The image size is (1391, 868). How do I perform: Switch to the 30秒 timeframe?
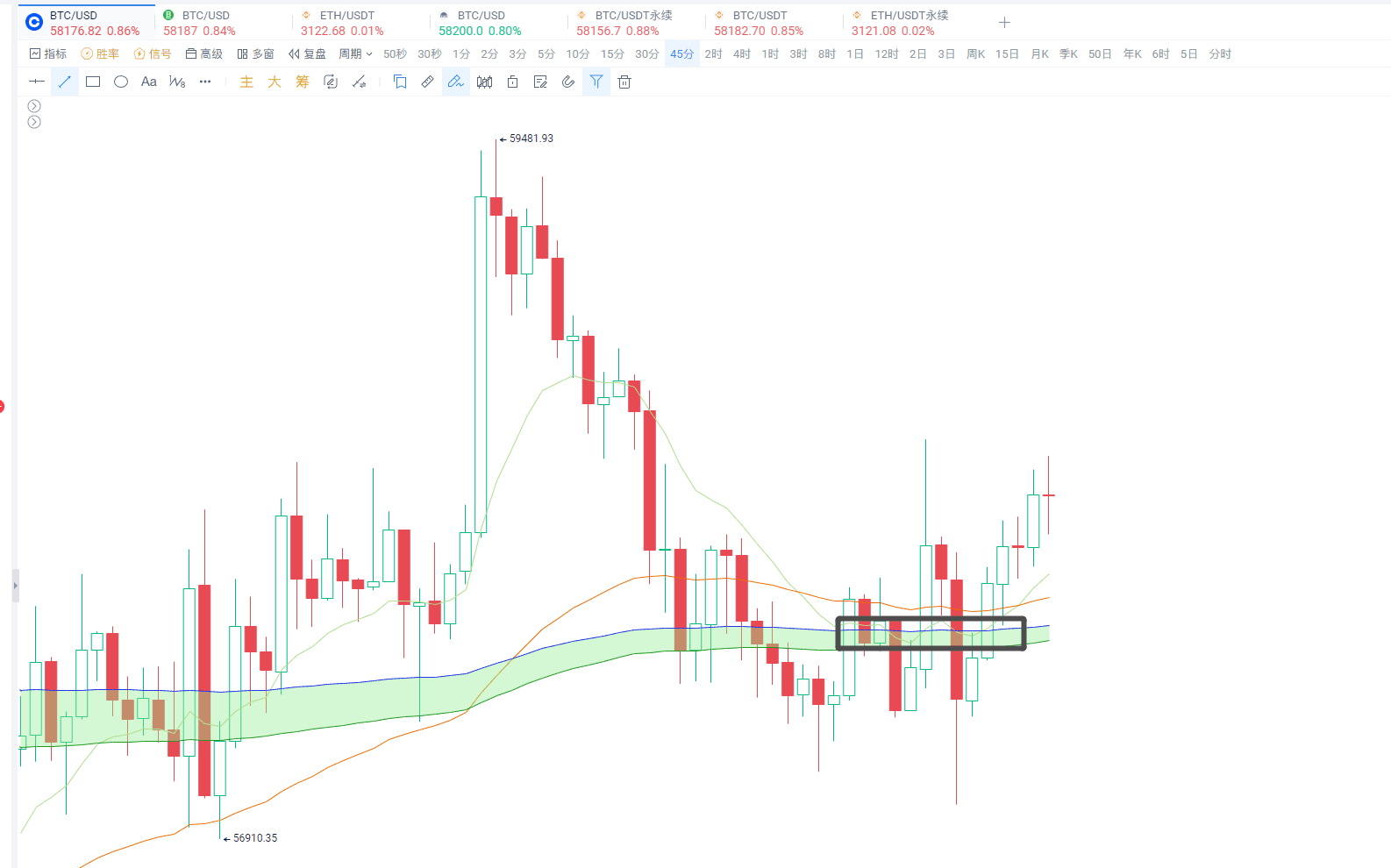pos(430,53)
